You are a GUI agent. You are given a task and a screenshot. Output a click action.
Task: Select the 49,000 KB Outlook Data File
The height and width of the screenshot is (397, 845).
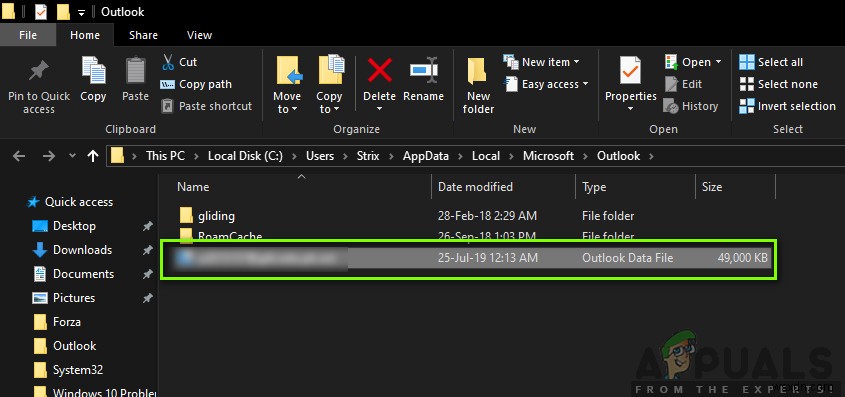(x=468, y=258)
